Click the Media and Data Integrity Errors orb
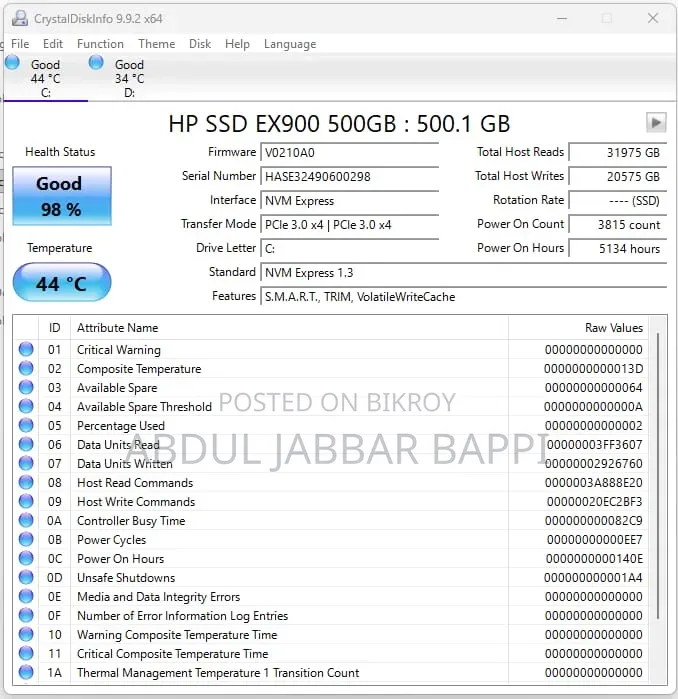 [x=26, y=596]
